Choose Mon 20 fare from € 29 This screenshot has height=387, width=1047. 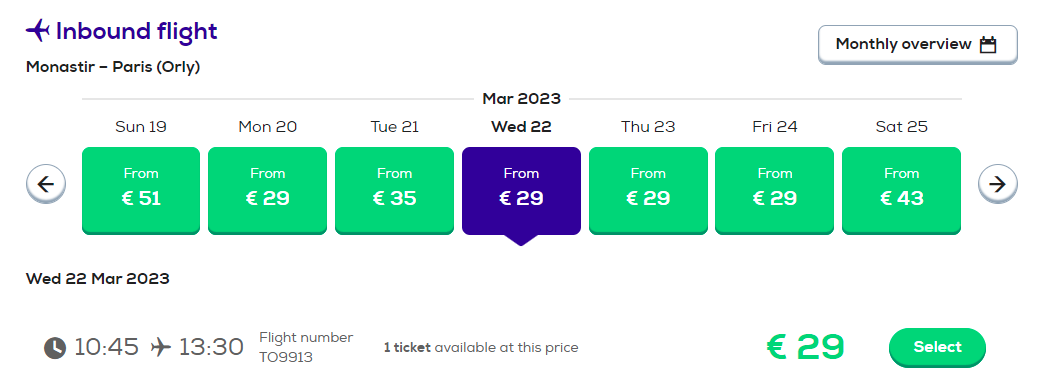[x=268, y=191]
